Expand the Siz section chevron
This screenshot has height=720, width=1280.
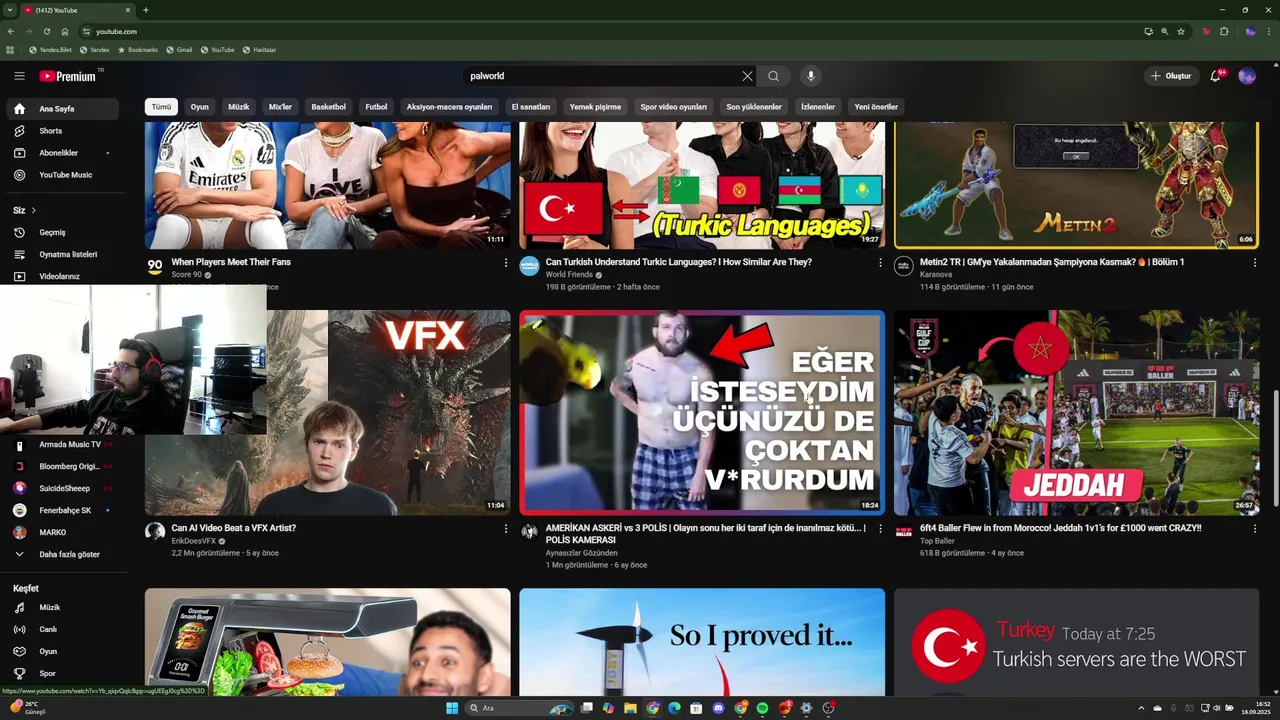coord(33,210)
